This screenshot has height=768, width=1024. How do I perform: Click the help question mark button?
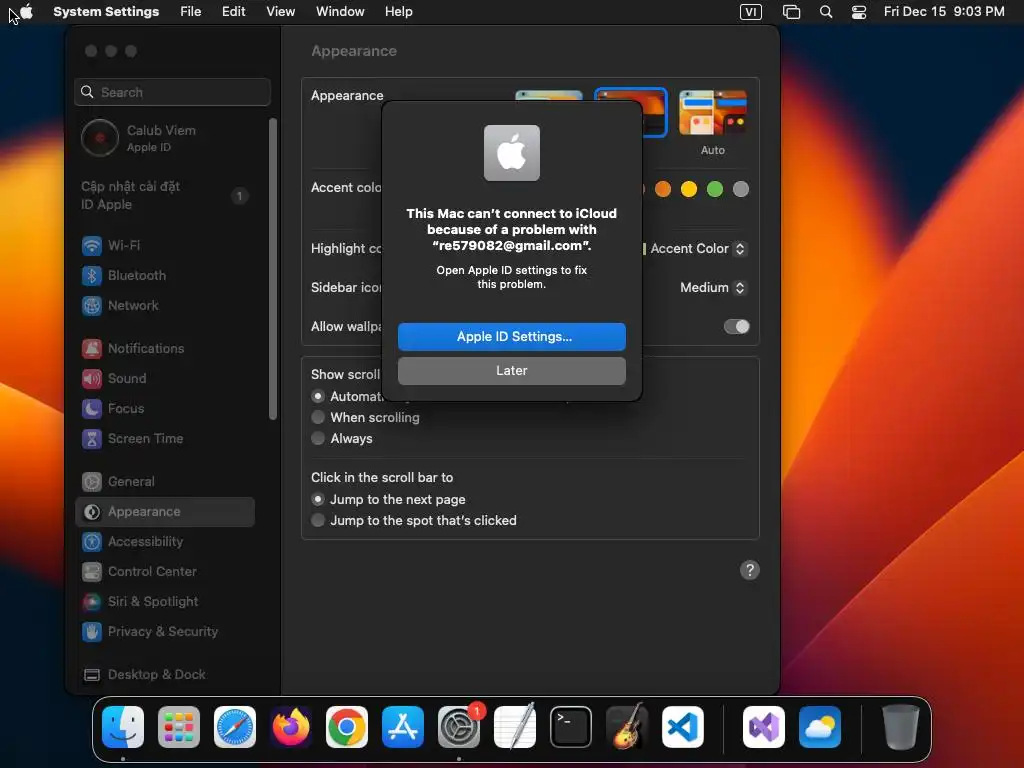coord(750,570)
